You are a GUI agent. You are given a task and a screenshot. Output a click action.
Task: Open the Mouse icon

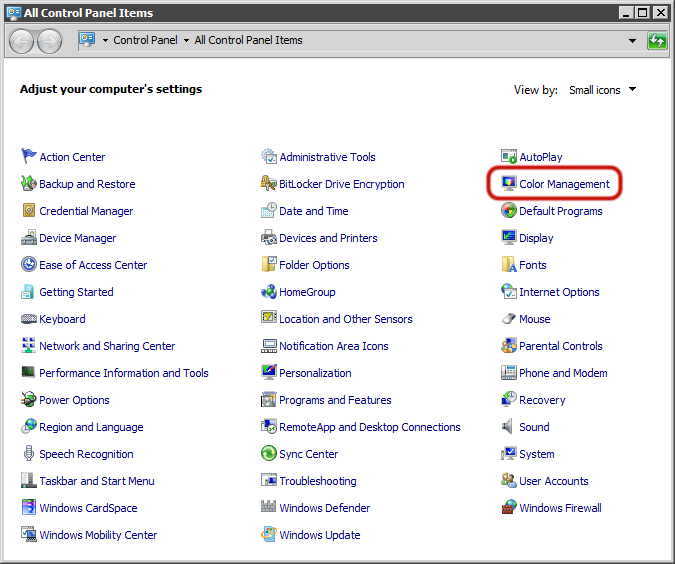pos(508,319)
